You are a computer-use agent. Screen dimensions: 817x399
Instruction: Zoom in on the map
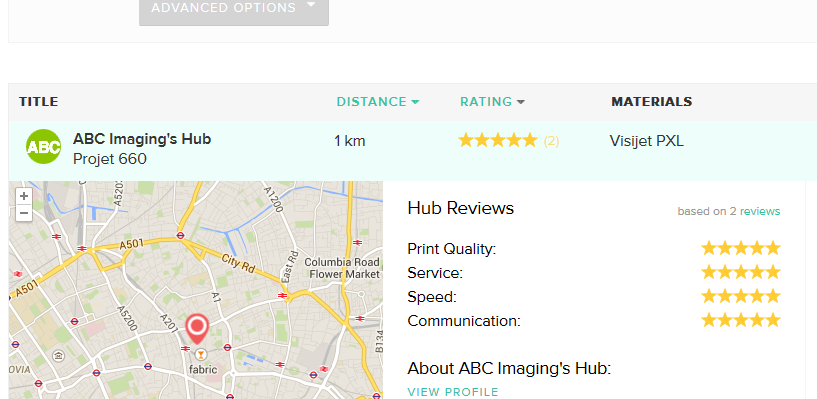click(x=23, y=196)
